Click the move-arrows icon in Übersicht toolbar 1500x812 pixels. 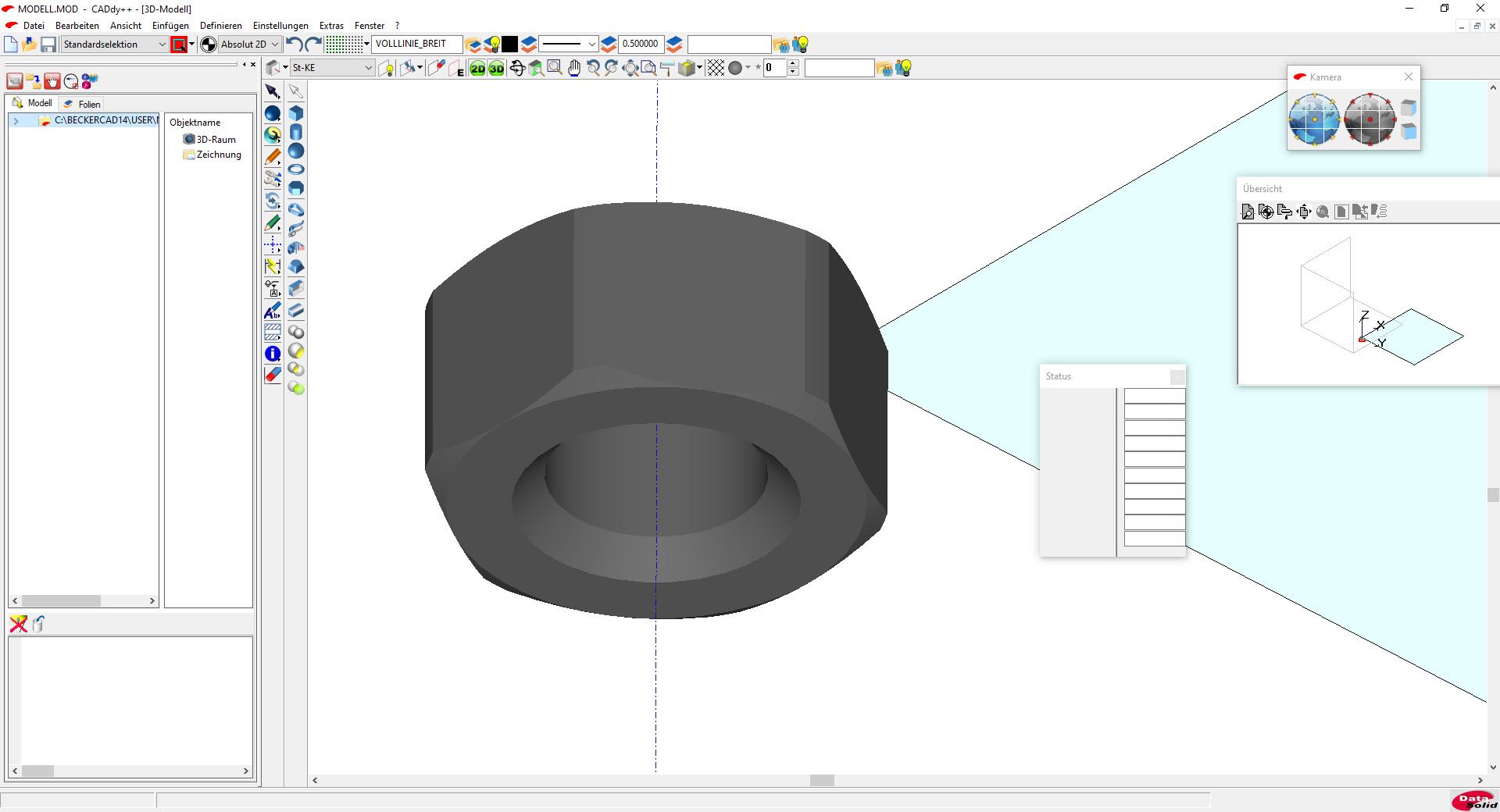coord(1304,212)
